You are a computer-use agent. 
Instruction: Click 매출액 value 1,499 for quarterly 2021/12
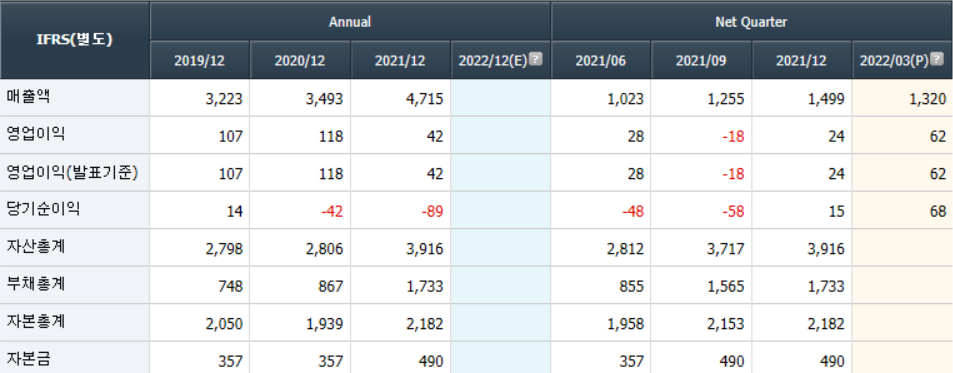click(x=826, y=99)
